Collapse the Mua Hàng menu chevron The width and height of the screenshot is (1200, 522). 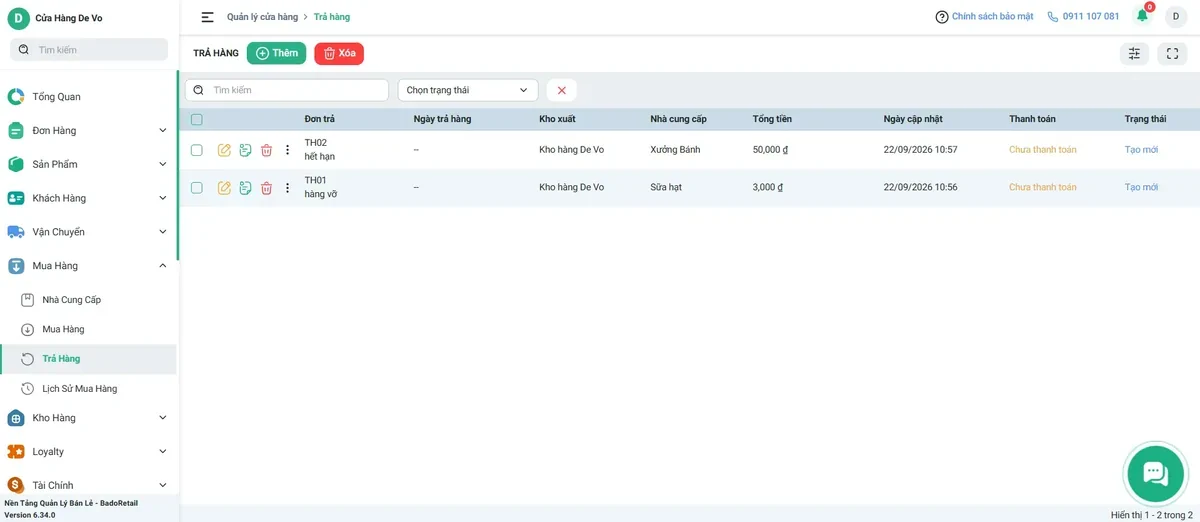[x=163, y=266]
